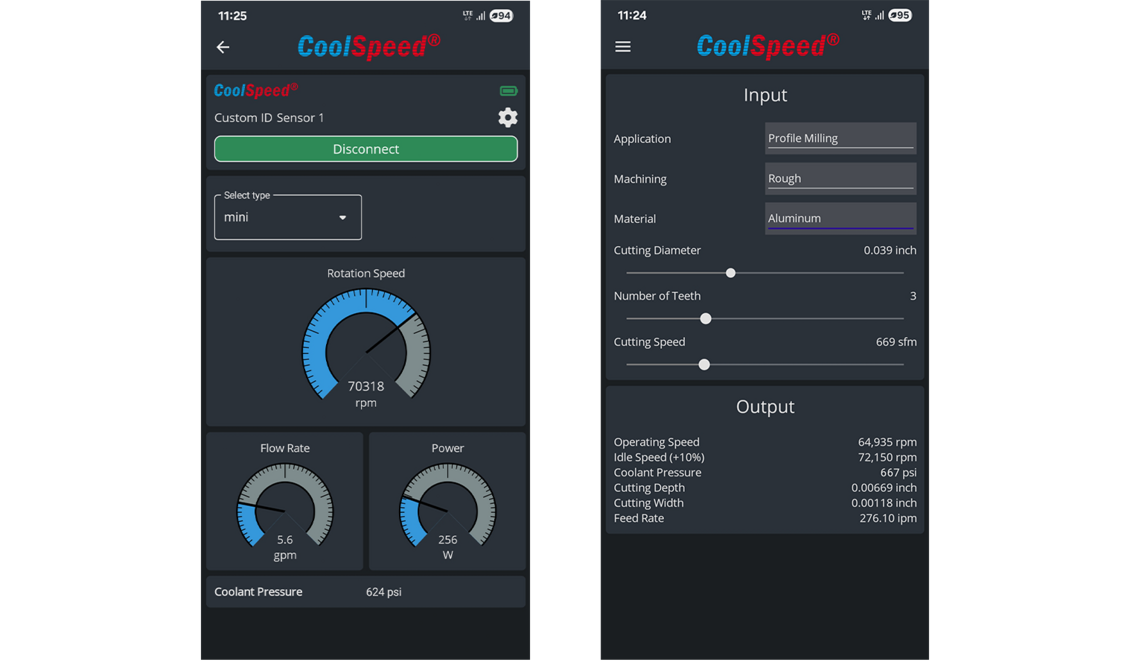This screenshot has height=665, width=1130.
Task: Tap the battery status in right status bar
Action: coord(899,16)
